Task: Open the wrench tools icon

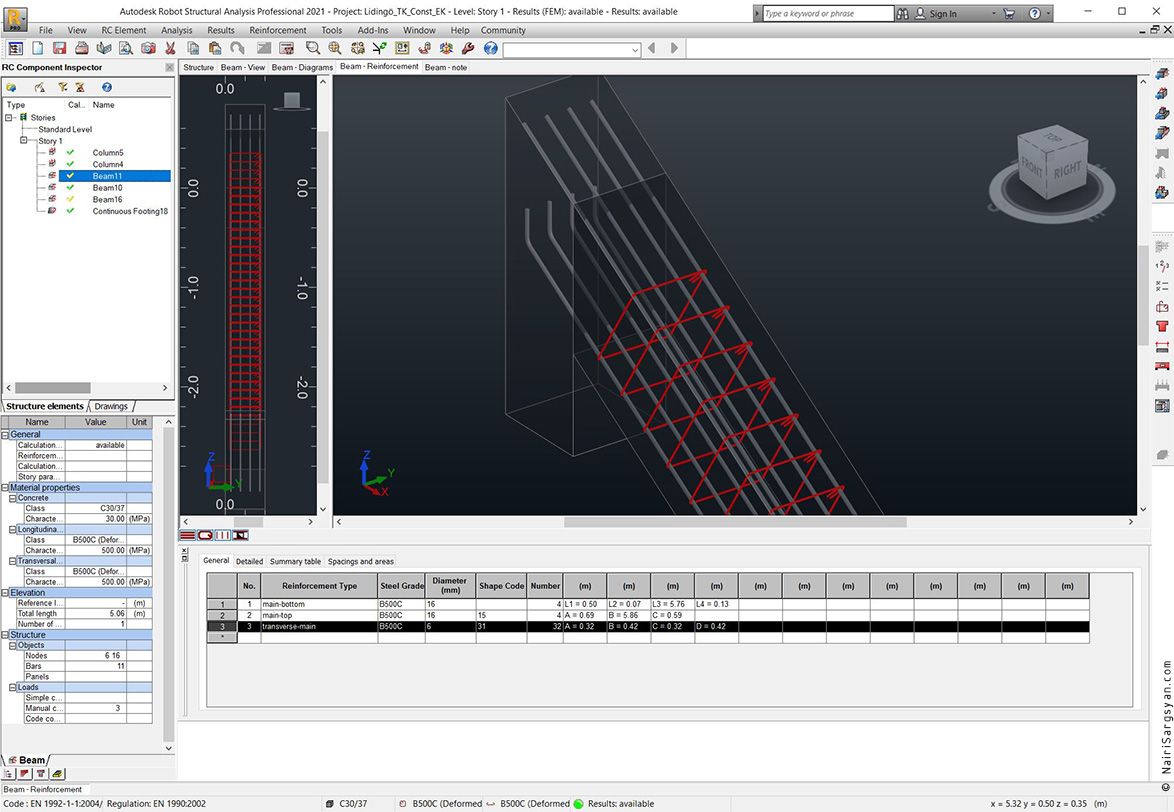Action: pos(468,48)
